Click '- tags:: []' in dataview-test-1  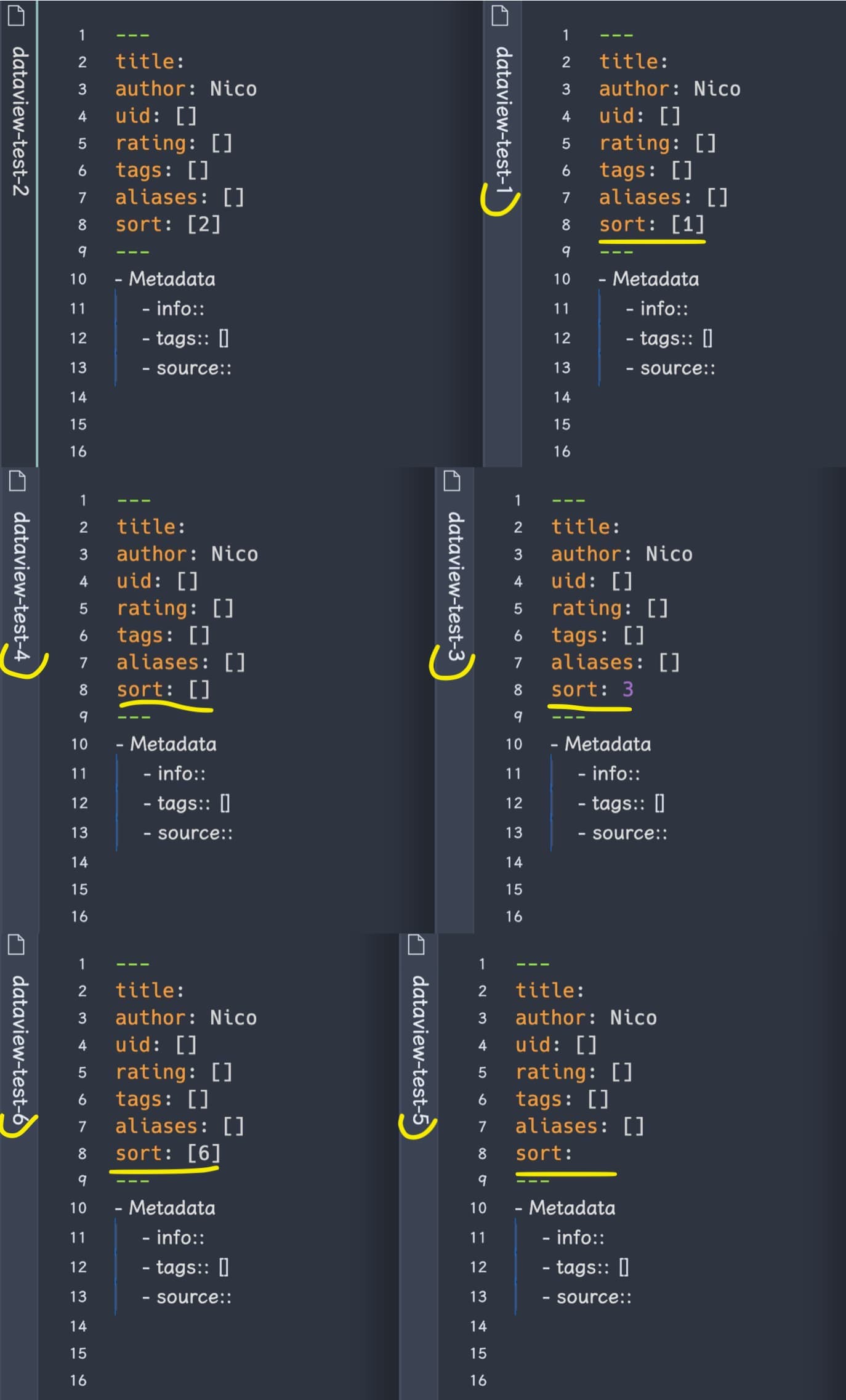669,338
